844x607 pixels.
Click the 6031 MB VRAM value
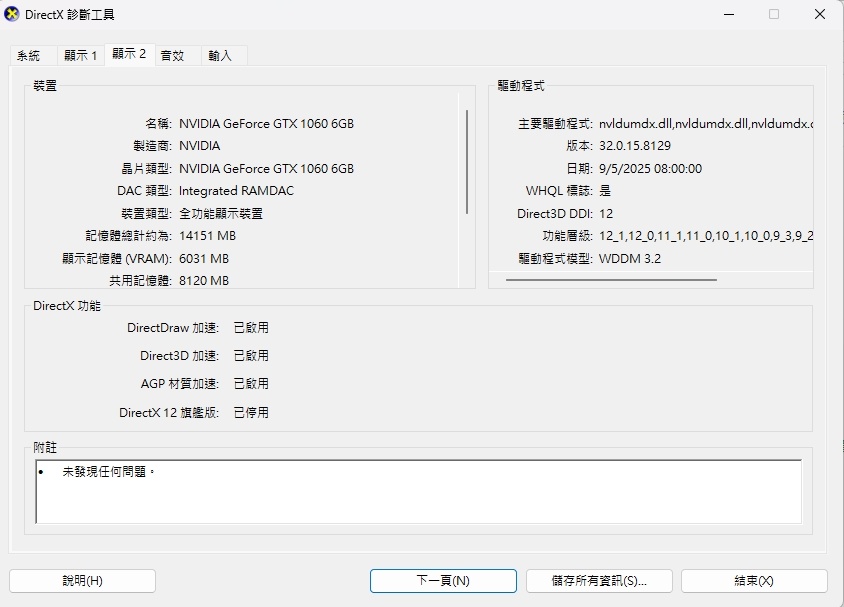[x=204, y=259]
